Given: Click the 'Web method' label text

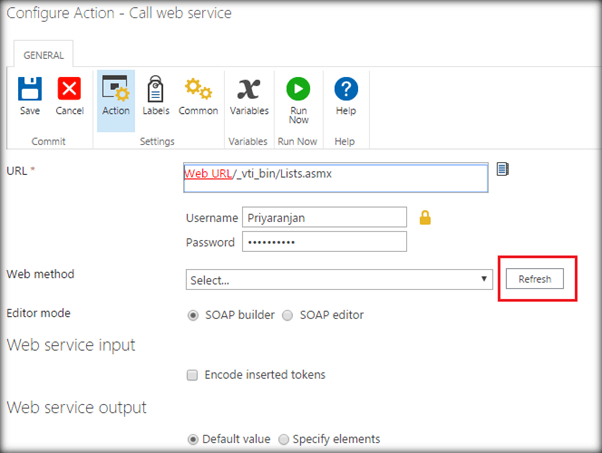Looking at the screenshot, I should [x=40, y=274].
